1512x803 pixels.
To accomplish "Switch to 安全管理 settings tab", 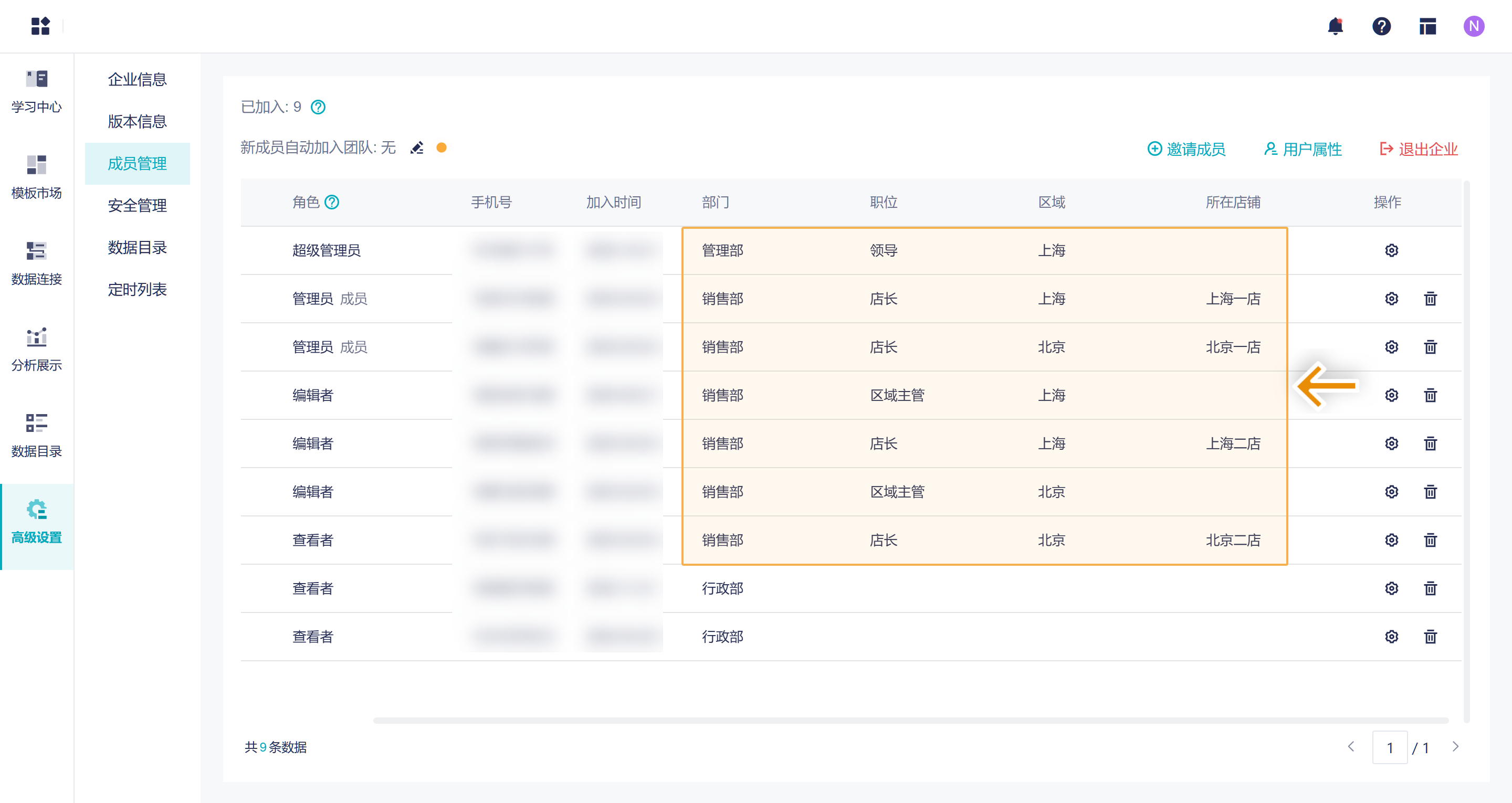I will point(138,205).
